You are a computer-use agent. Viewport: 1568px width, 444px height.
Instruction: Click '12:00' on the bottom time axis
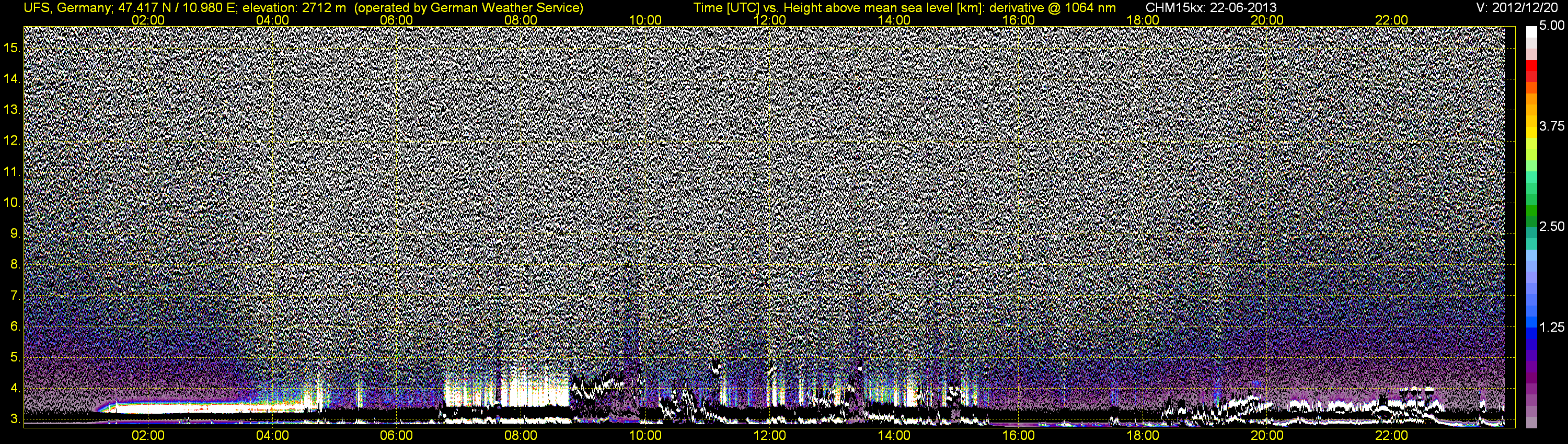[x=769, y=436]
